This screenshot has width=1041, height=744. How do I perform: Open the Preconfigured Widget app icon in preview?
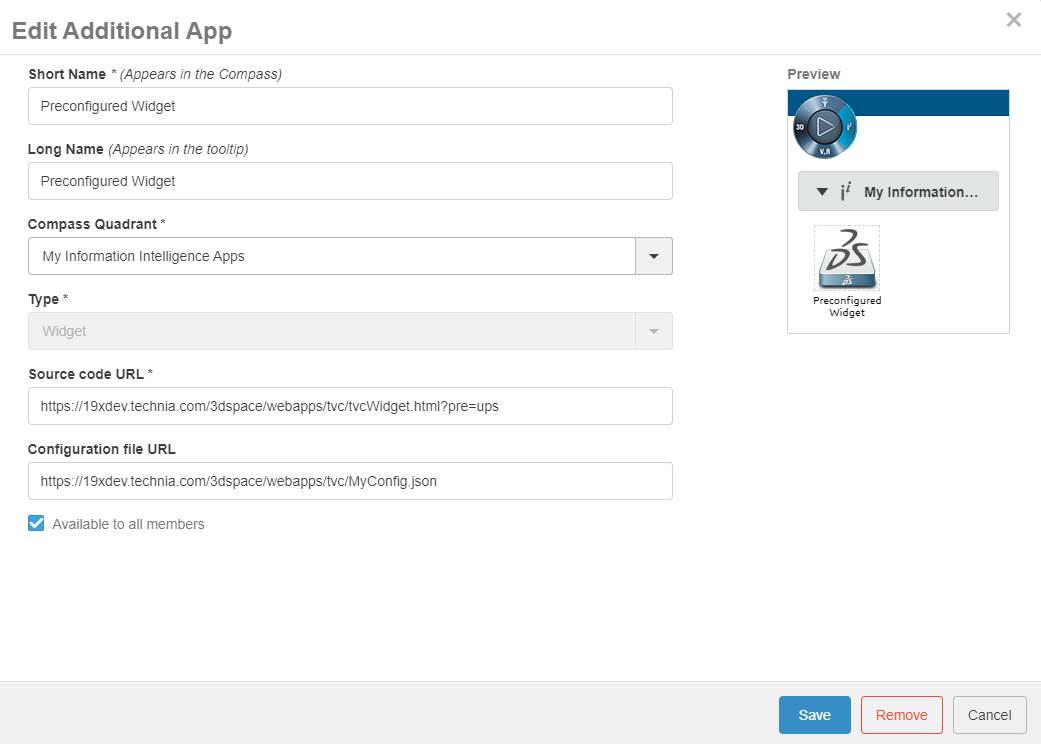pyautogui.click(x=847, y=259)
